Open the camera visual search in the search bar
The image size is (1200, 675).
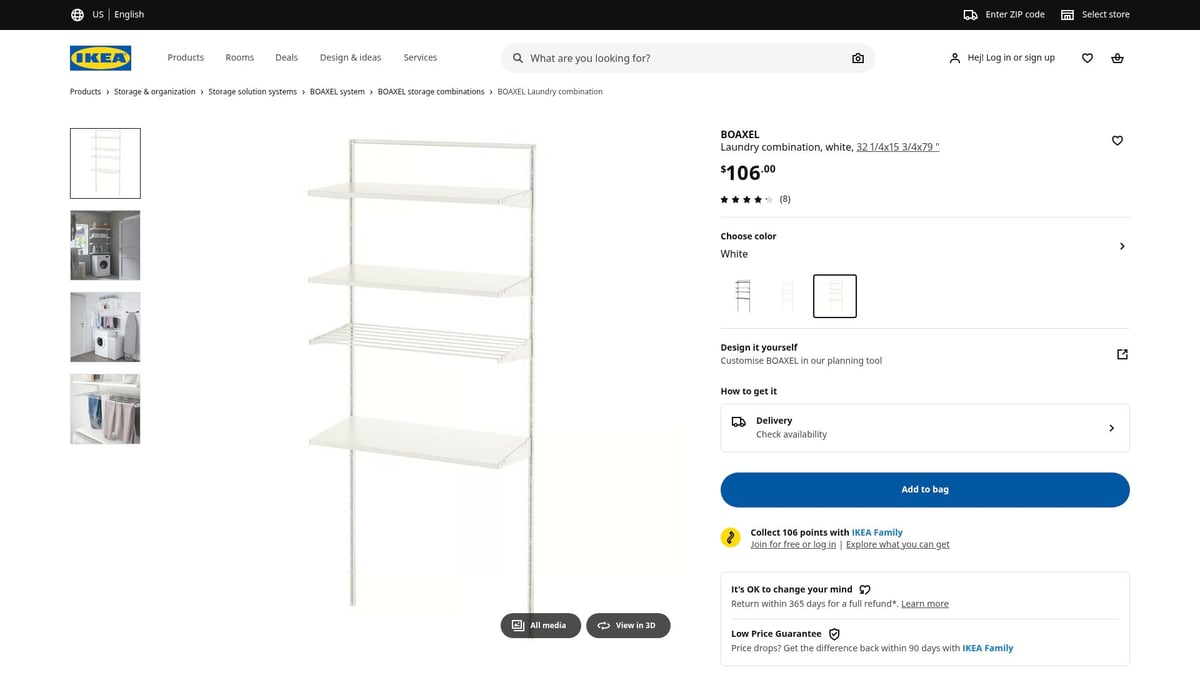coord(858,58)
